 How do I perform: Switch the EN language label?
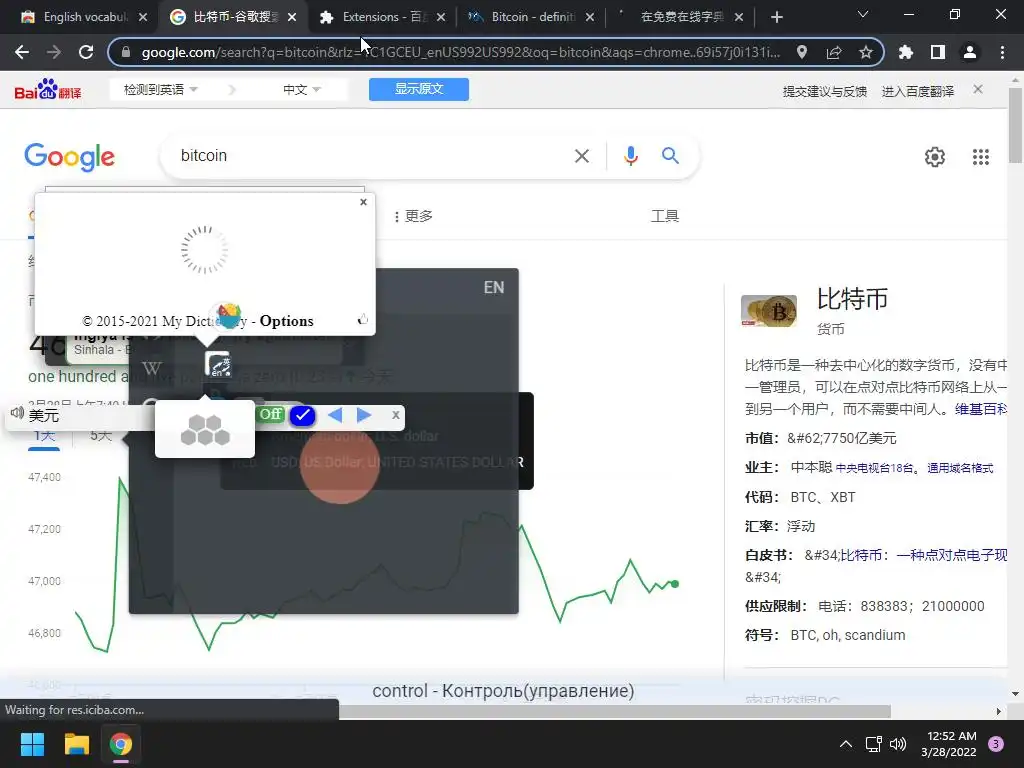tap(494, 287)
